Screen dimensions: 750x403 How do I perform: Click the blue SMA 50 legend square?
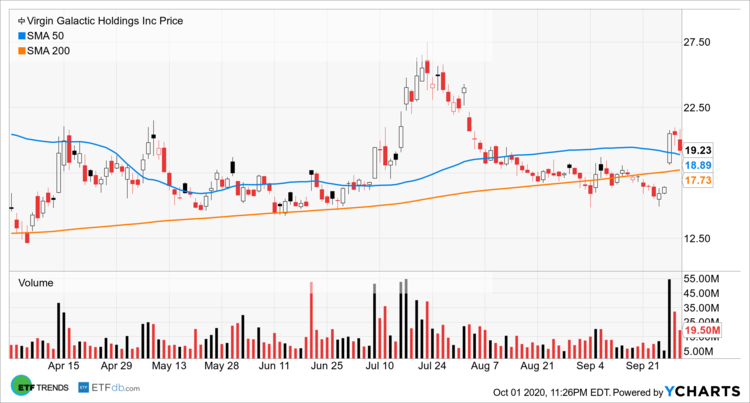pos(10,34)
